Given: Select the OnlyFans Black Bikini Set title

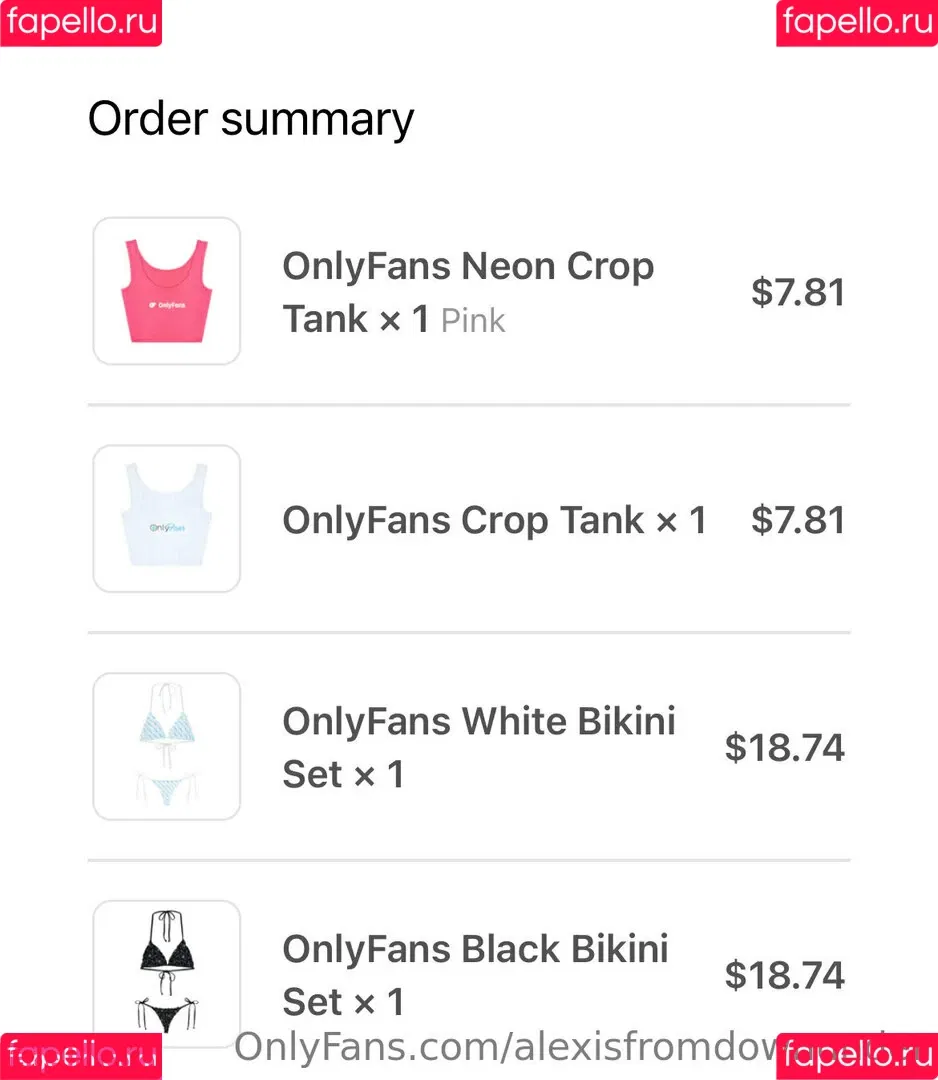Looking at the screenshot, I should coord(475,975).
